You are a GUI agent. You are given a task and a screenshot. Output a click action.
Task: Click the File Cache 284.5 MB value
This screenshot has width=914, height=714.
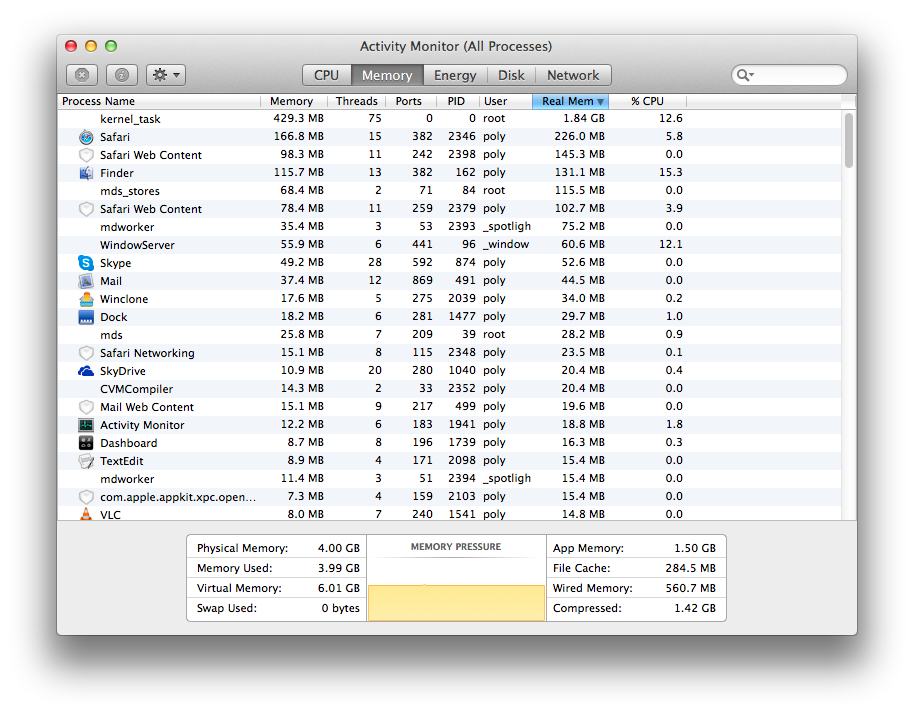click(691, 568)
